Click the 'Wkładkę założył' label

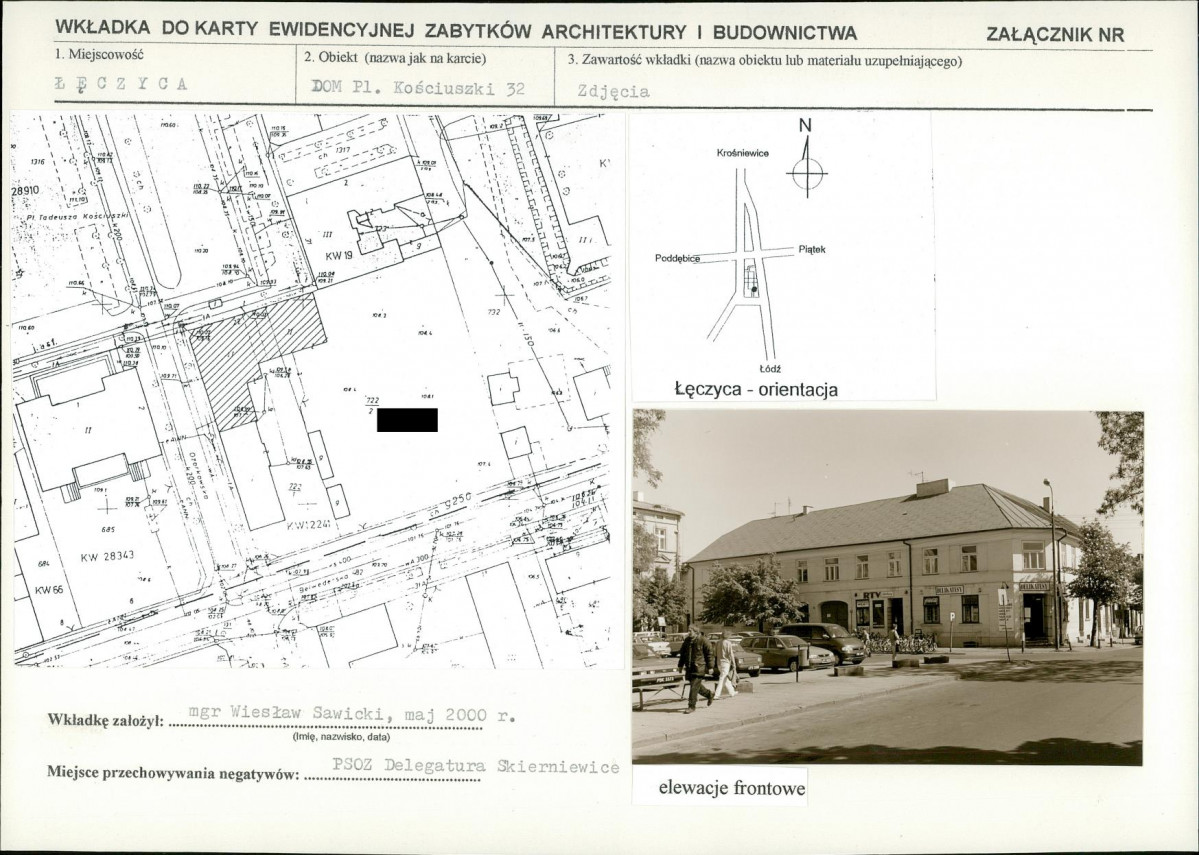click(x=104, y=720)
